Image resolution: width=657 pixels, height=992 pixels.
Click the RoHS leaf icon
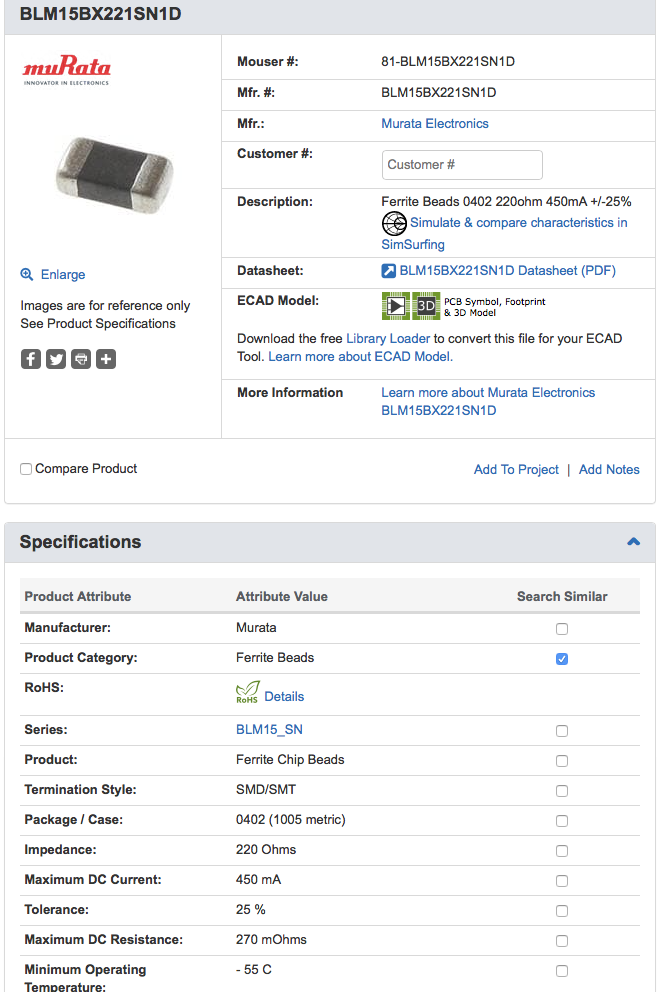(x=247, y=692)
